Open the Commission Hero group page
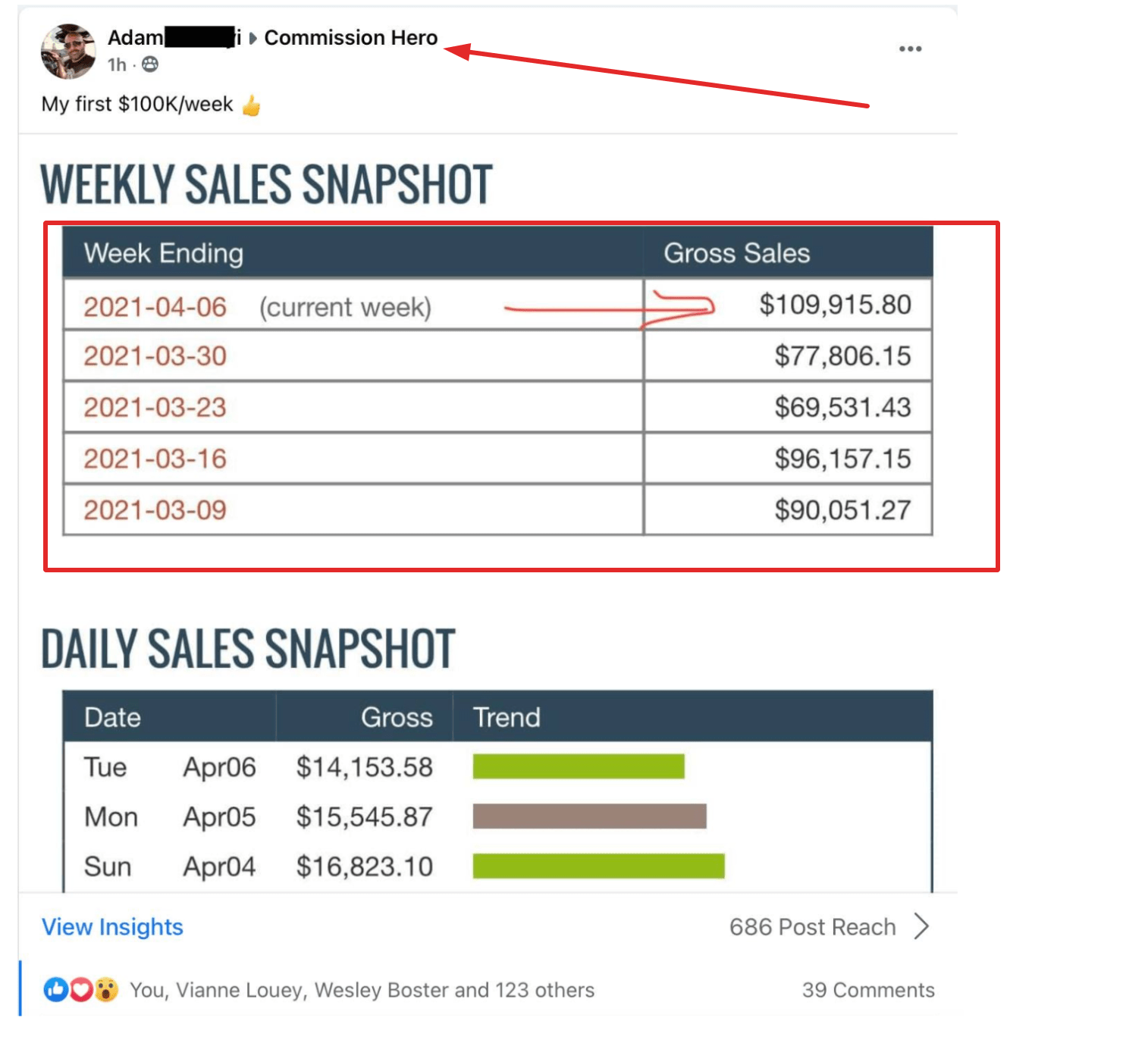Screen dimensions: 1148x1040 (x=350, y=38)
